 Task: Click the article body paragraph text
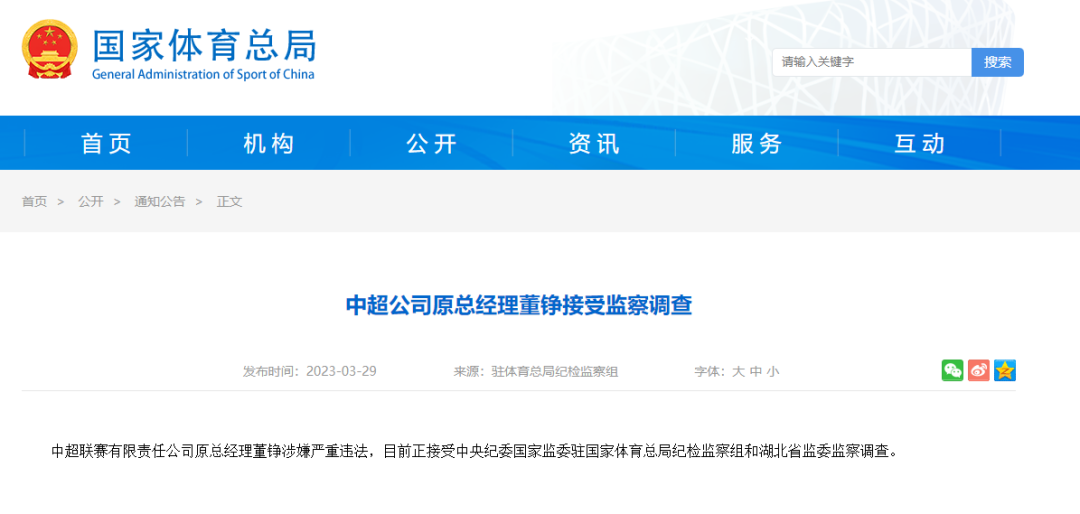click(475, 452)
